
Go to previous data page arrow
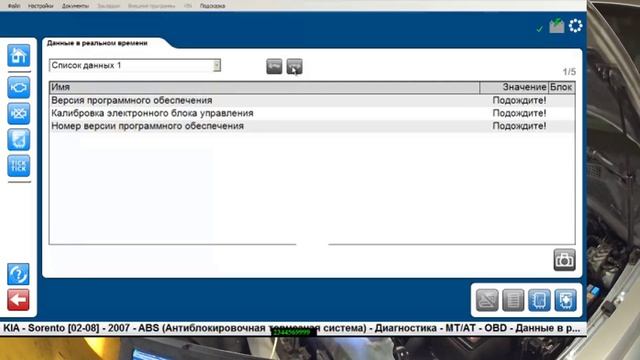tap(274, 67)
